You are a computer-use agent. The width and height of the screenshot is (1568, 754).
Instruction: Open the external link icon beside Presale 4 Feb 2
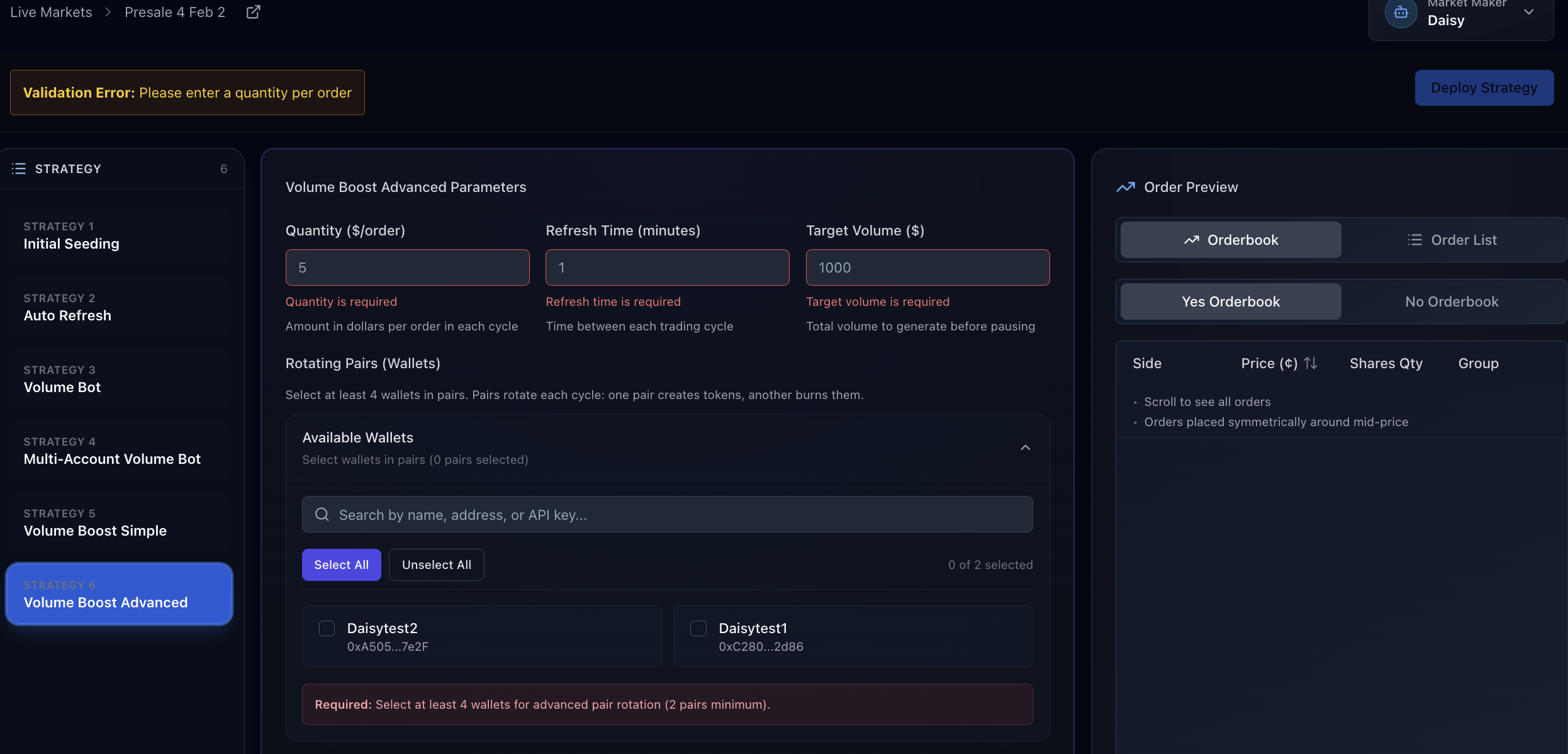(x=253, y=12)
